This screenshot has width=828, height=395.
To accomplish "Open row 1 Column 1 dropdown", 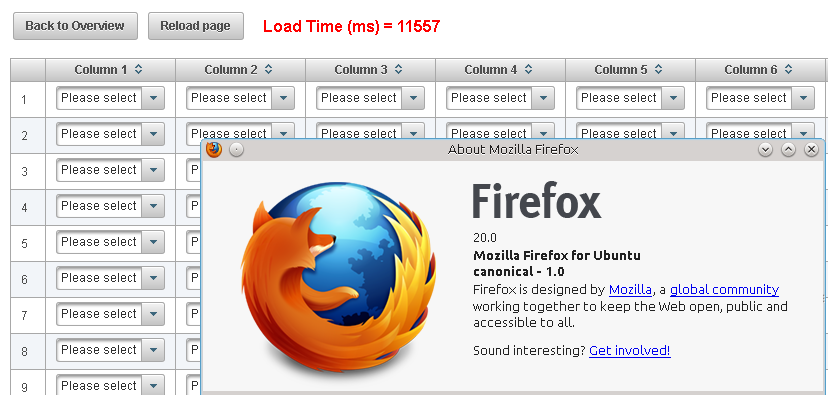I will pos(110,98).
